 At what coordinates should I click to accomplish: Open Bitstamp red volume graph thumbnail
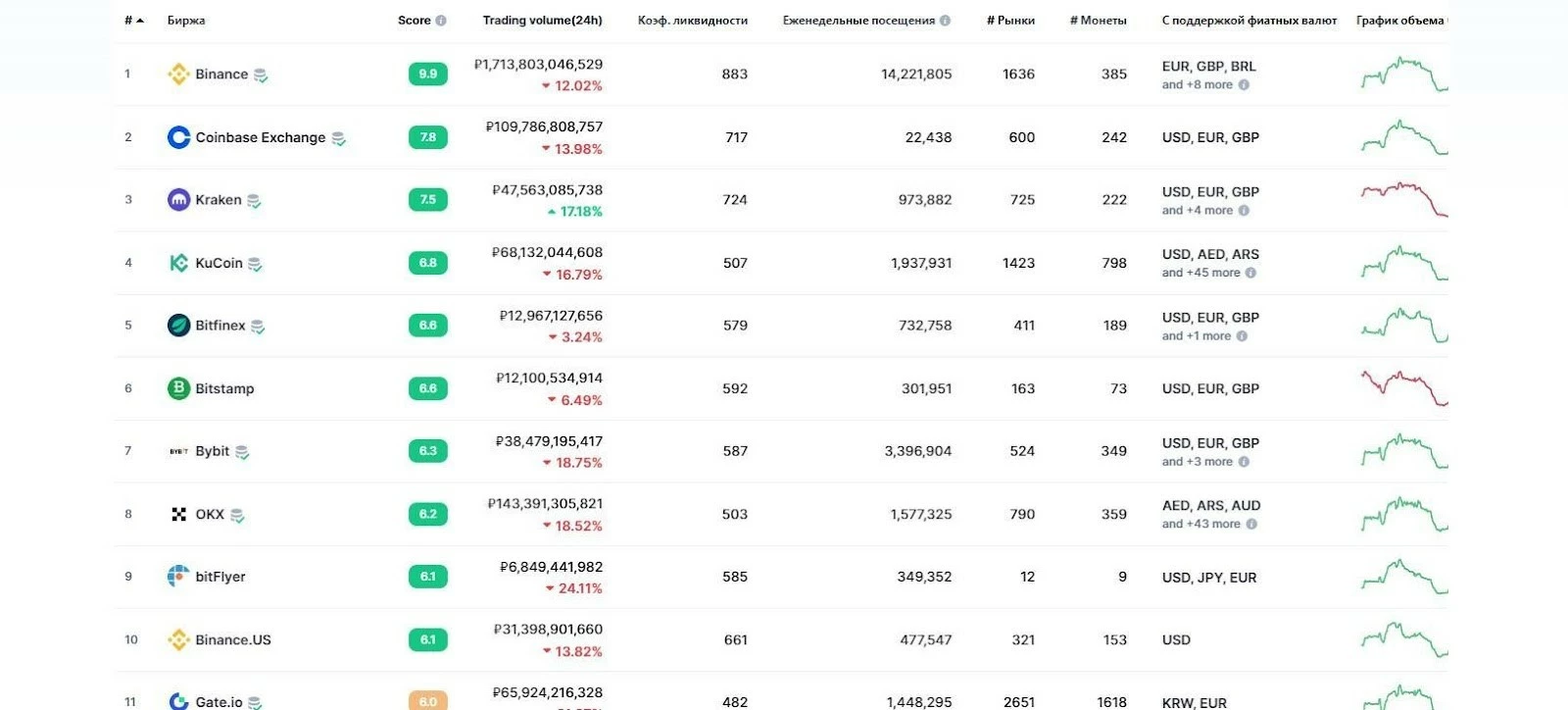1404,388
